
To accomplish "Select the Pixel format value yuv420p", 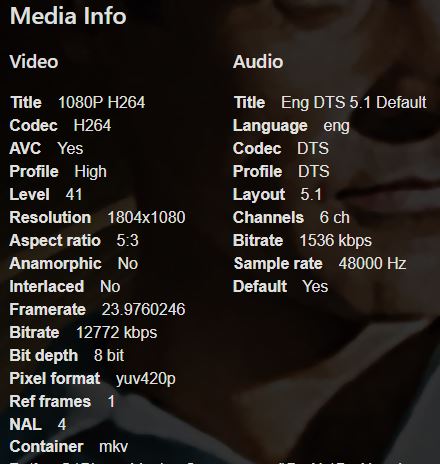I will pyautogui.click(x=146, y=379).
